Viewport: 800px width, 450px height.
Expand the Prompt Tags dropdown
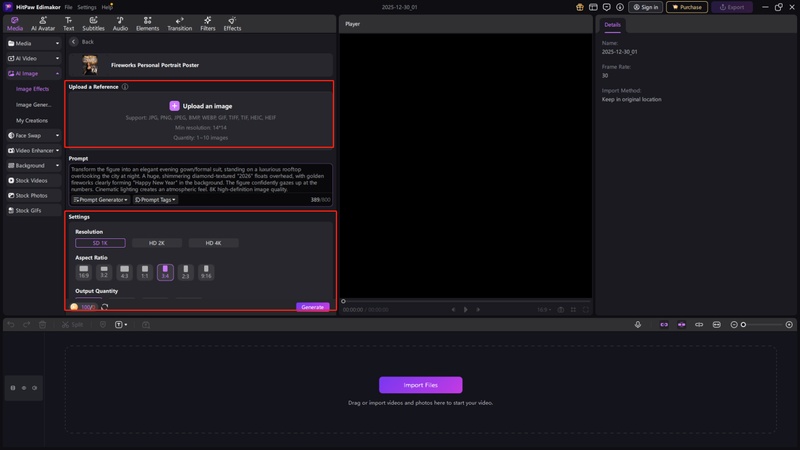pos(155,200)
